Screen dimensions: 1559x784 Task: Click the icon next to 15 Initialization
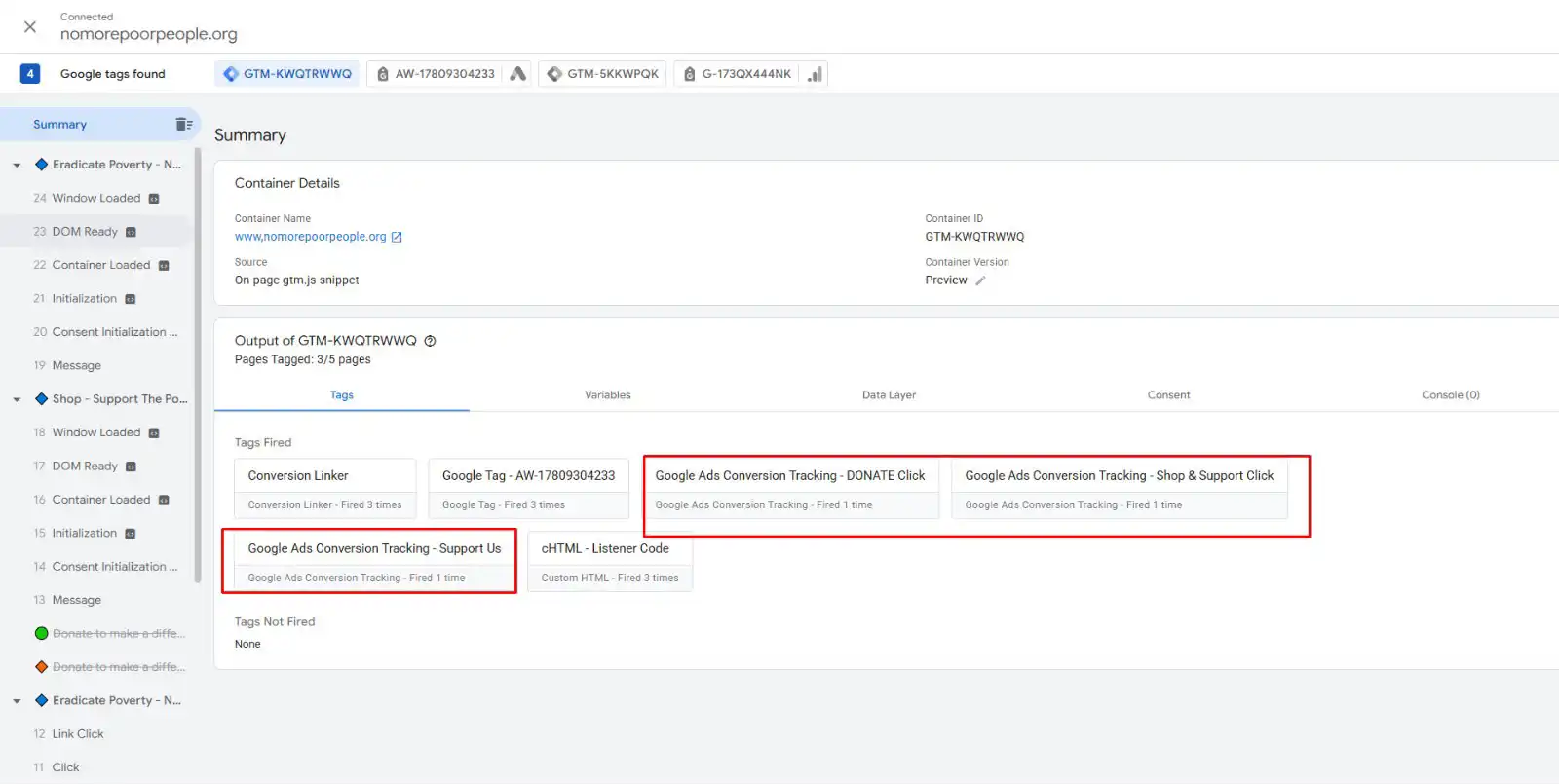pos(131,534)
